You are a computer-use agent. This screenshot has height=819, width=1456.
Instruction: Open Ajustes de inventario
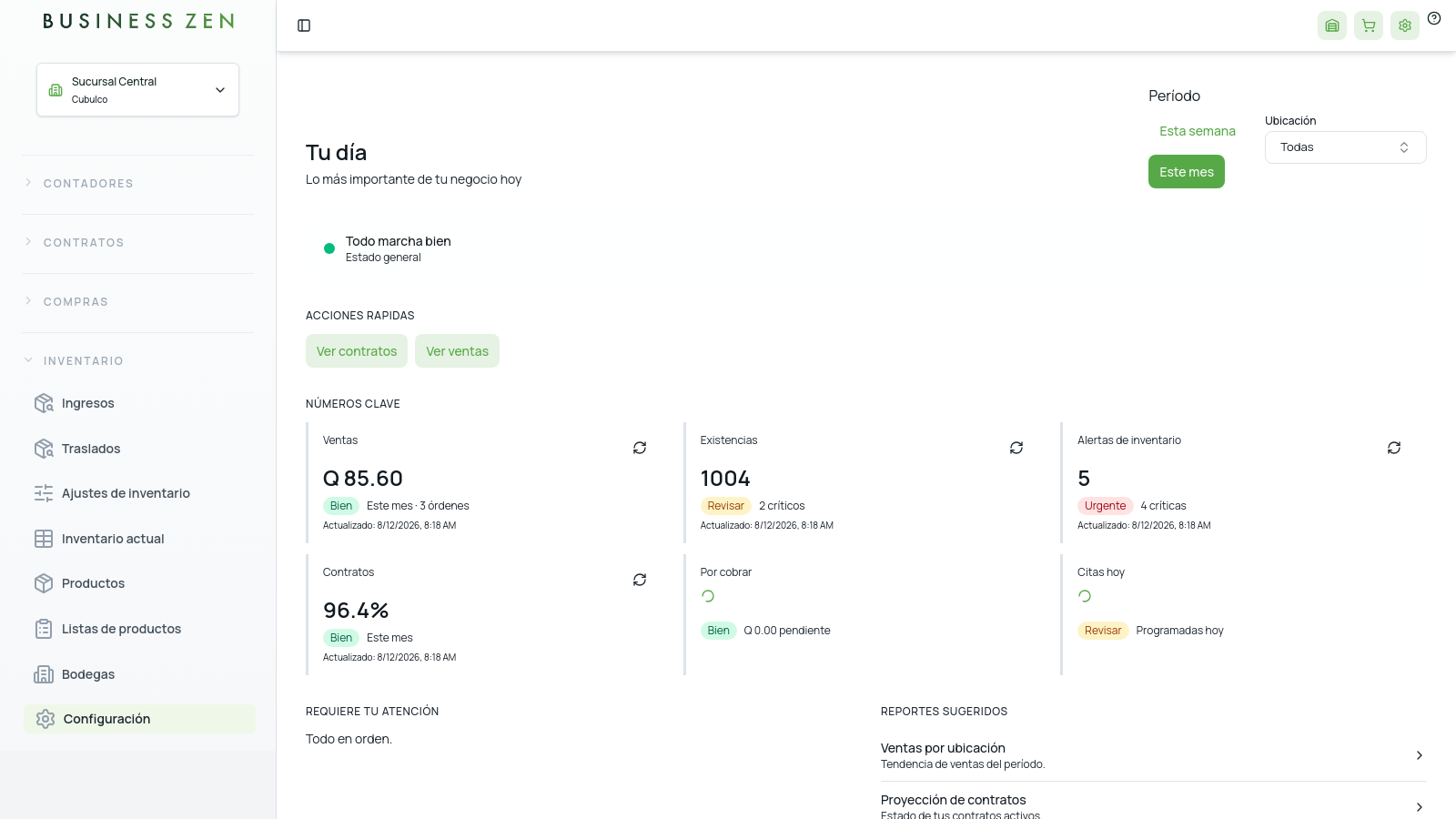click(x=139, y=493)
